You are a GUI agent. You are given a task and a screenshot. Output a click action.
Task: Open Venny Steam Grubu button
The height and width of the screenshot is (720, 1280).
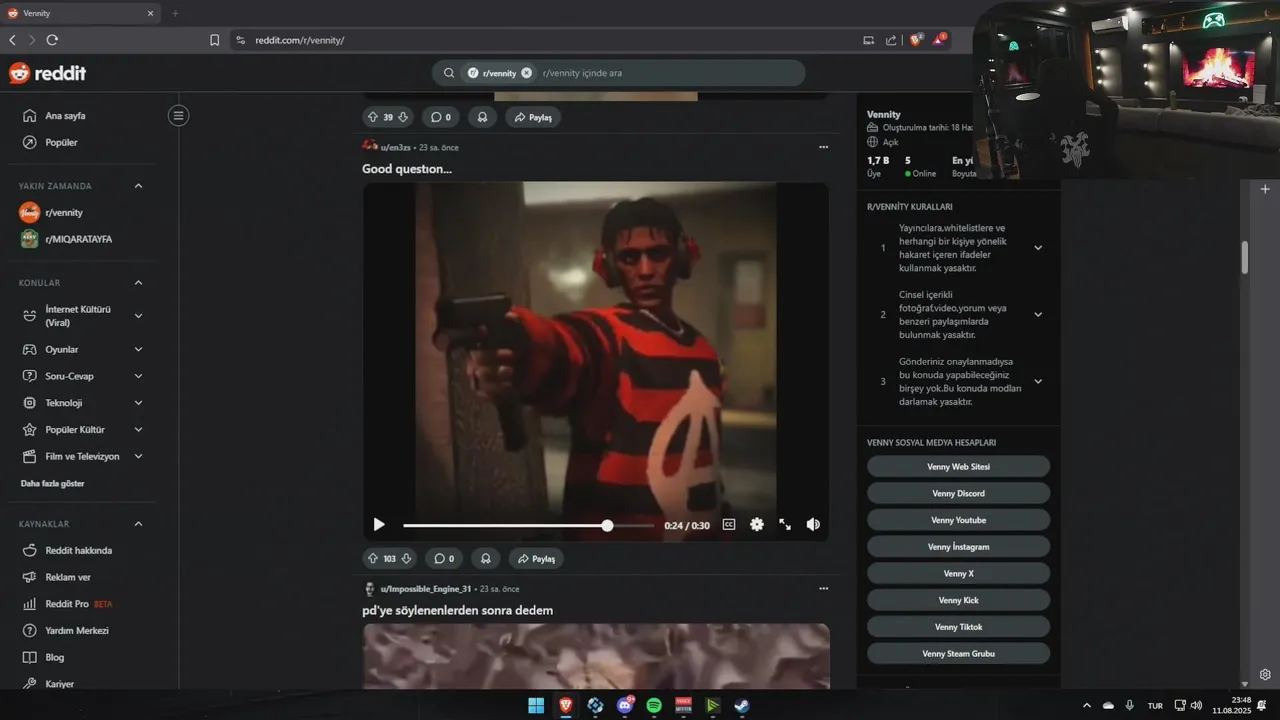click(x=958, y=654)
